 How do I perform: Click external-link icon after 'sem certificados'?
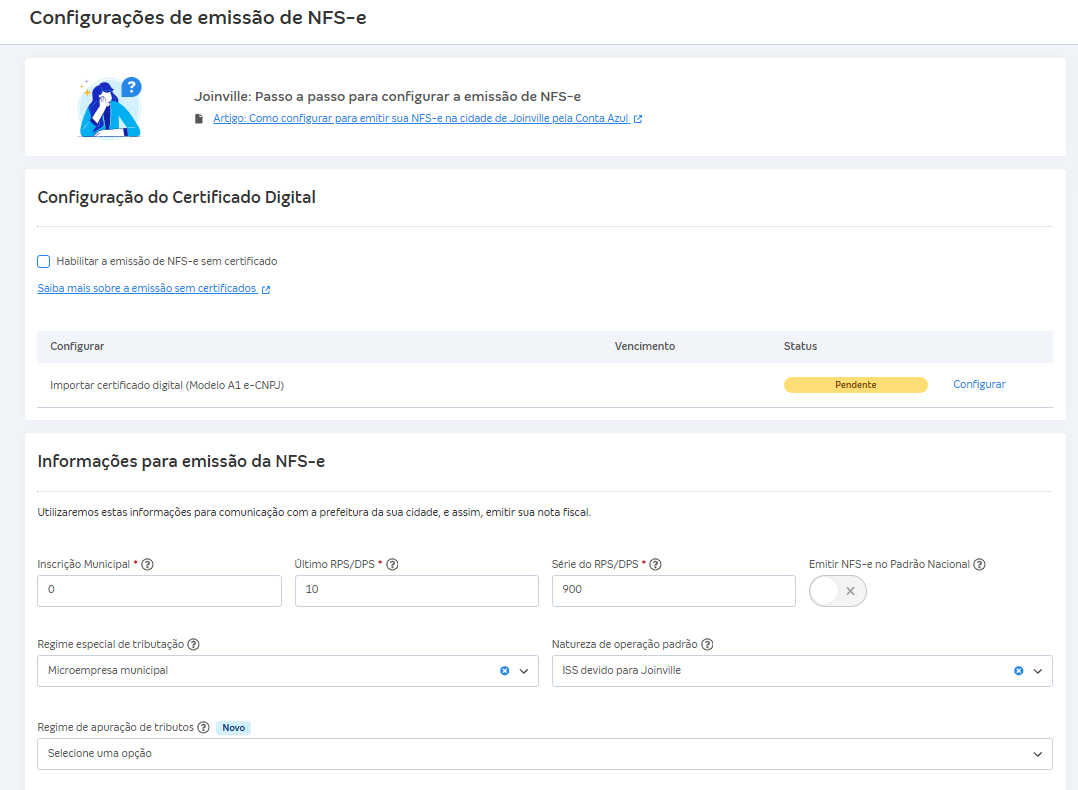point(266,289)
